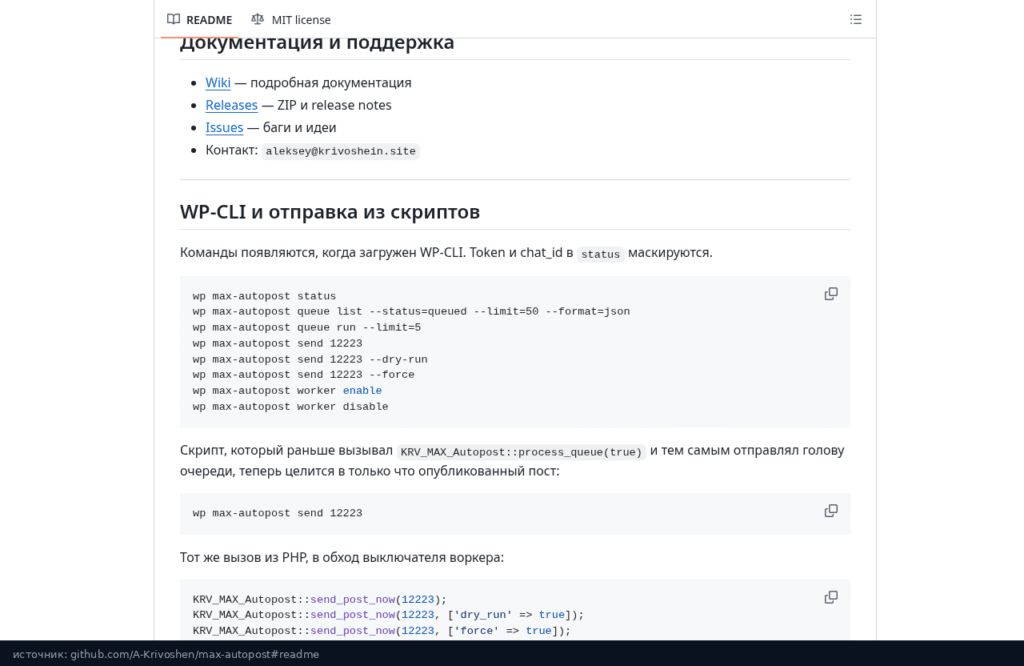Click the PHP line with 'dry_run' => true

point(388,615)
